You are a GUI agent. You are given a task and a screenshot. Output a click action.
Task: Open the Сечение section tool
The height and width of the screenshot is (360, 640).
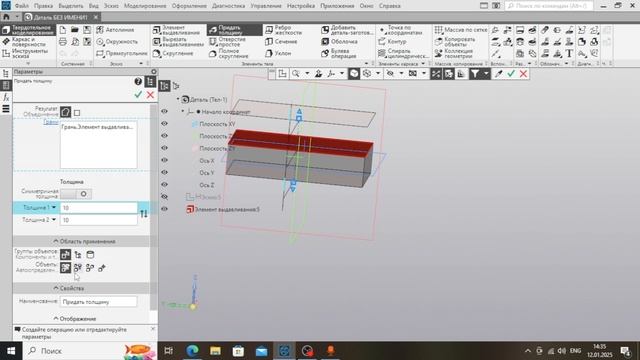[281, 42]
